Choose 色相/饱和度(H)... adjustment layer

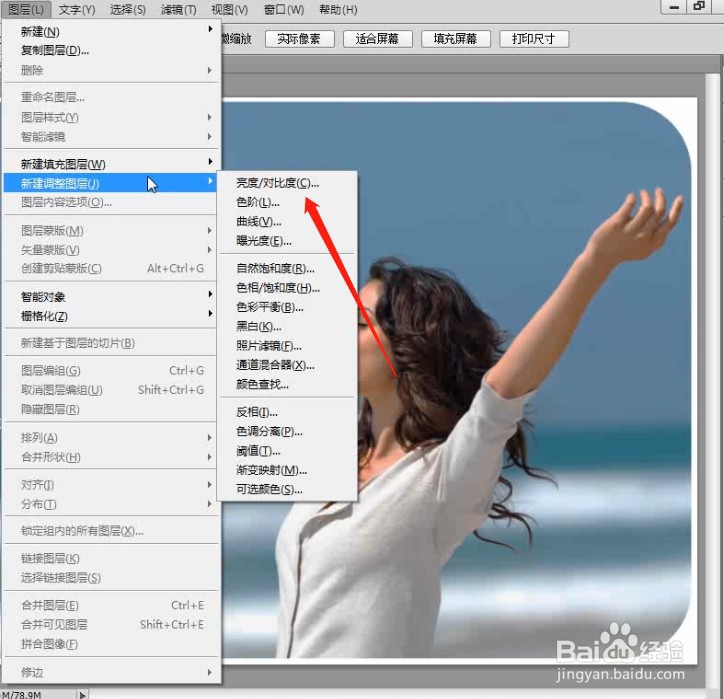coord(287,288)
